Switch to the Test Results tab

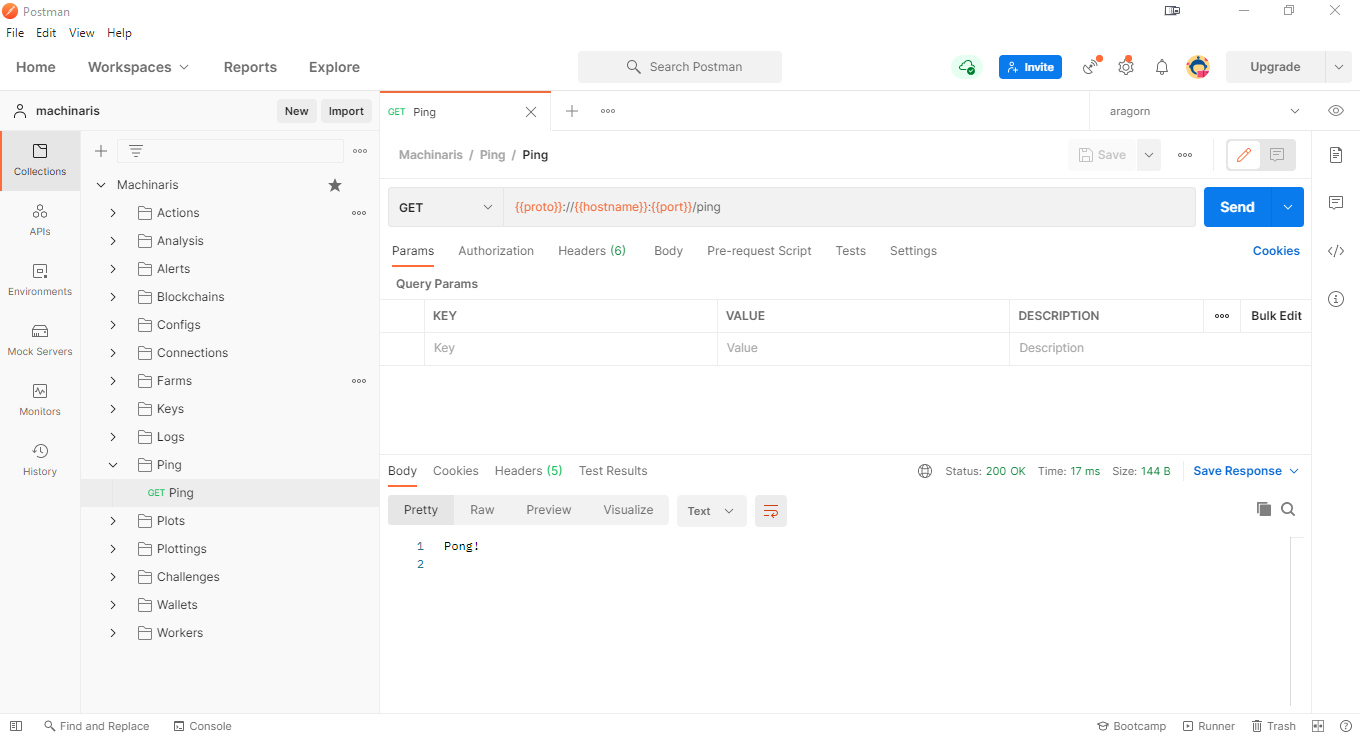click(x=613, y=471)
